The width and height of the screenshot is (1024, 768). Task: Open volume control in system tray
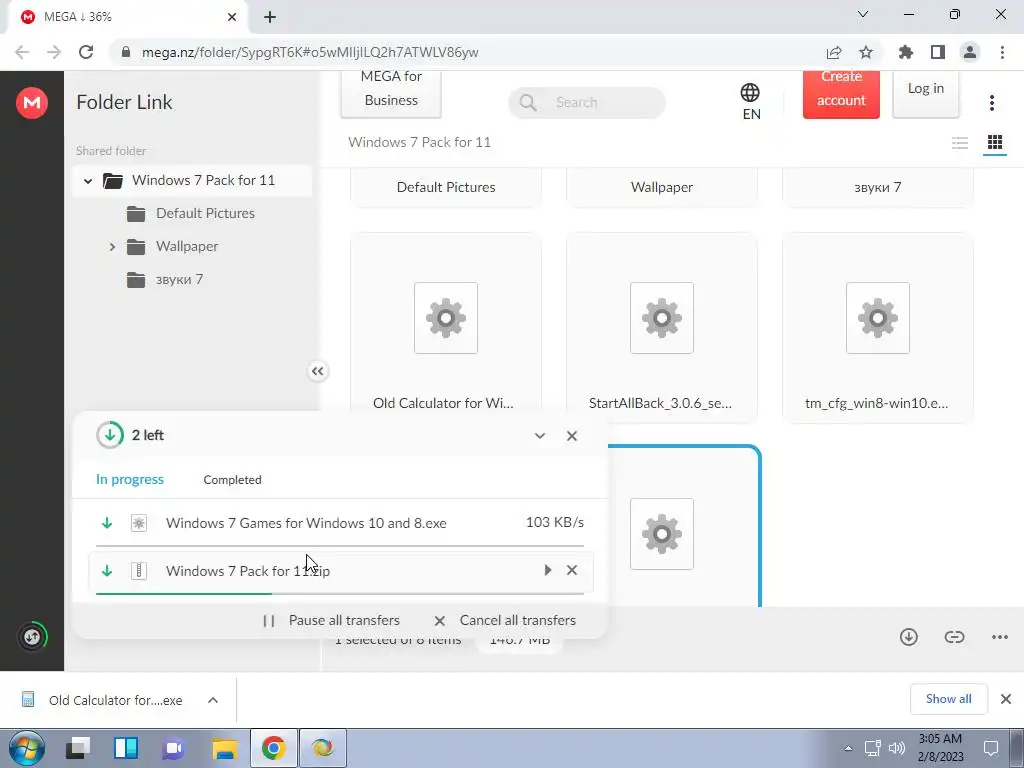(897, 748)
